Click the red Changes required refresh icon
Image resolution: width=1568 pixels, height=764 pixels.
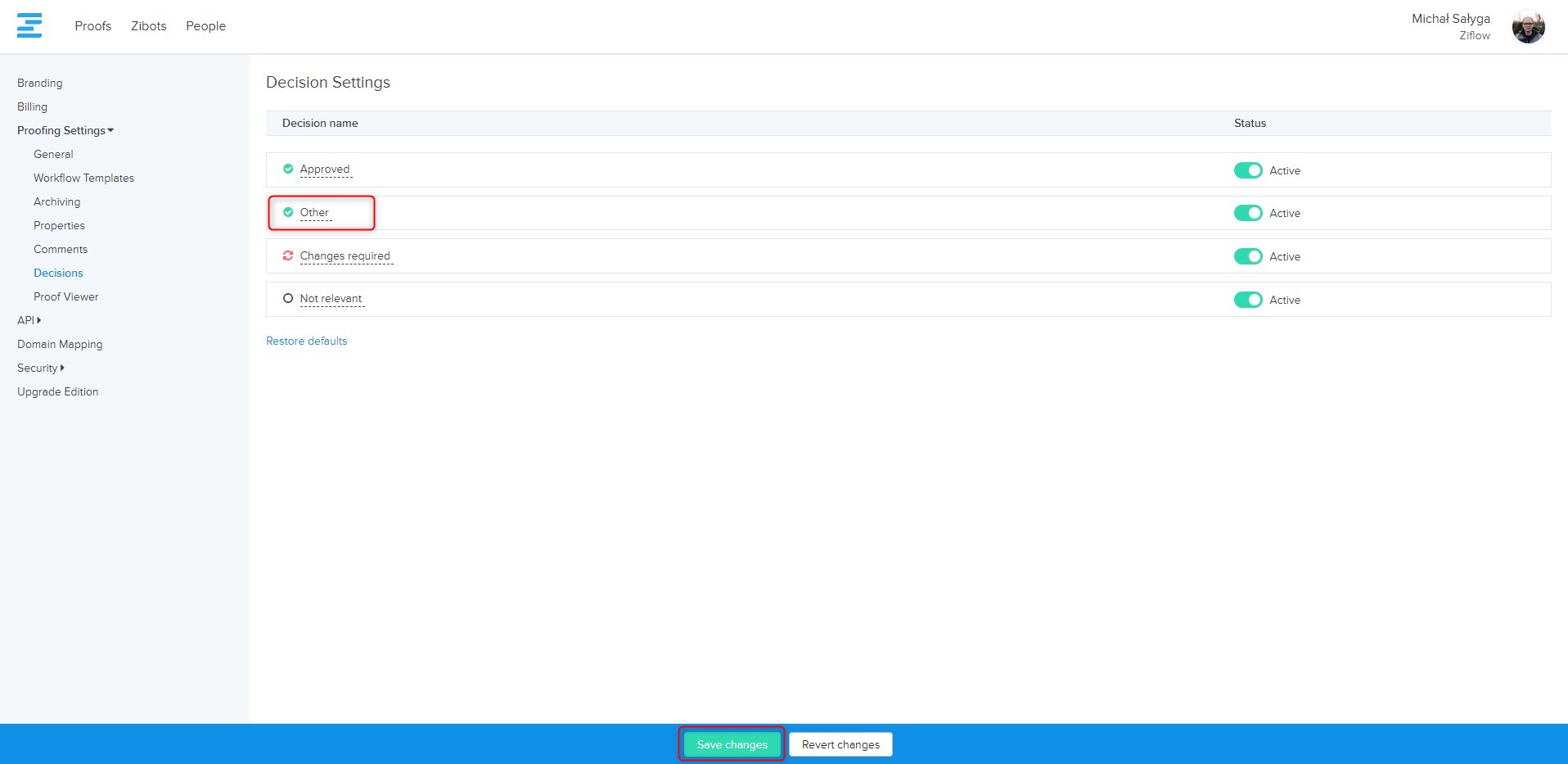pyautogui.click(x=288, y=255)
